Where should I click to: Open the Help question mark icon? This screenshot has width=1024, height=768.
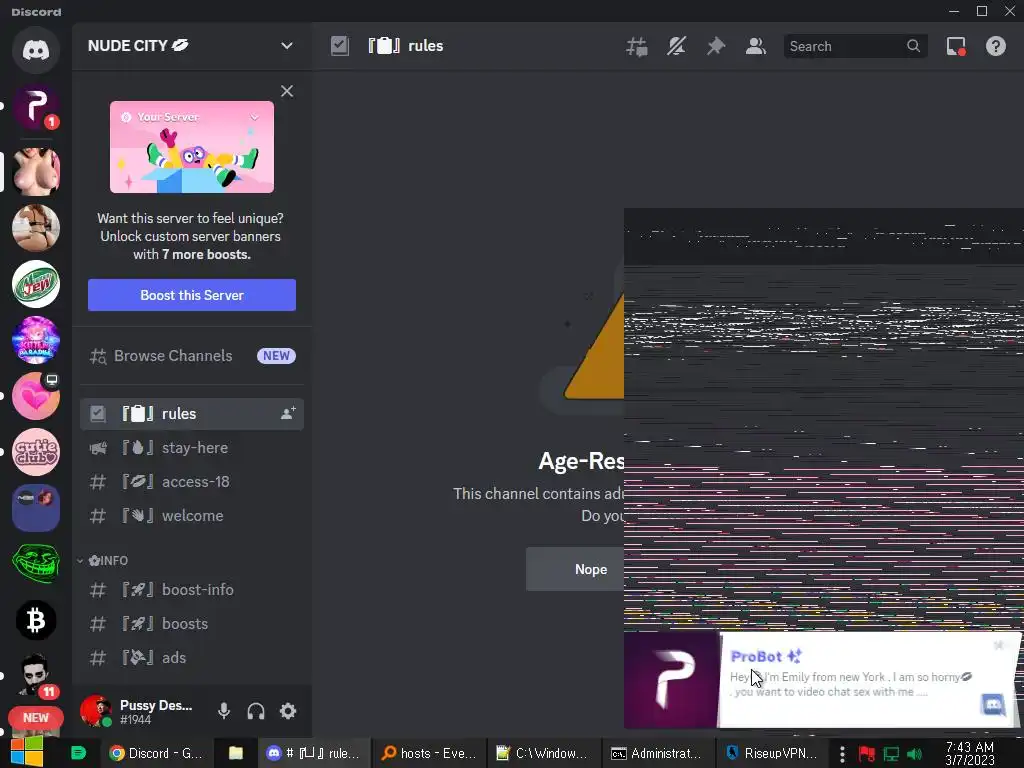click(996, 46)
